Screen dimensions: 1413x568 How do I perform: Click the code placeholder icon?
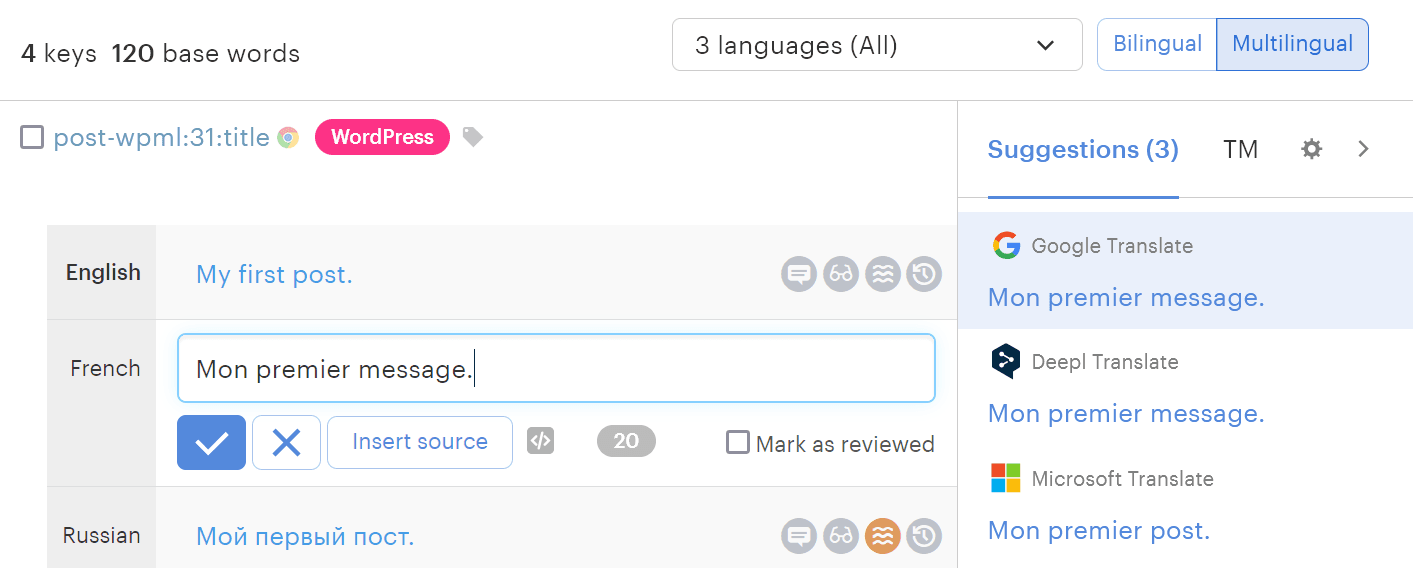tap(540, 441)
